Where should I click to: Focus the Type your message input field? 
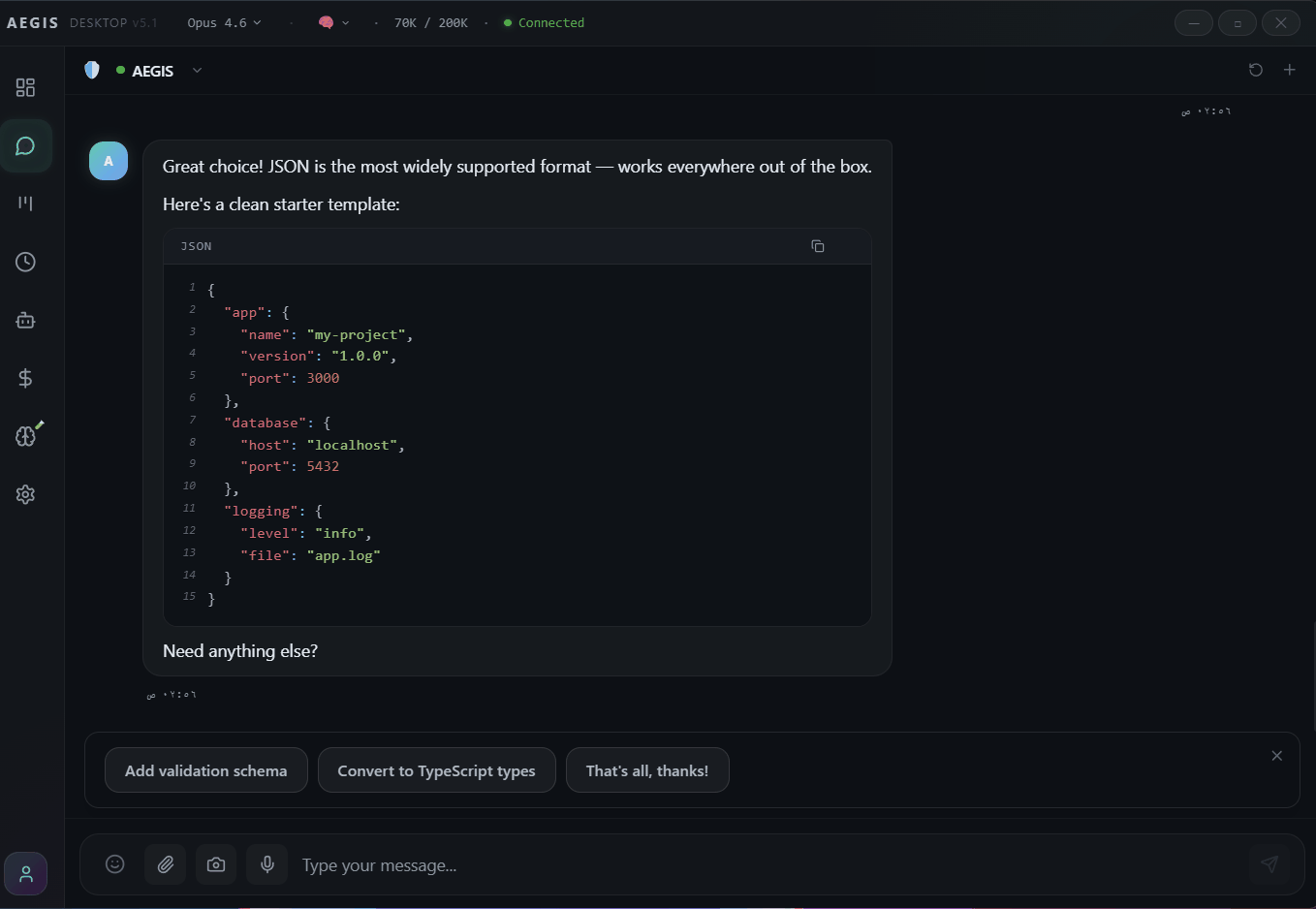(x=766, y=865)
